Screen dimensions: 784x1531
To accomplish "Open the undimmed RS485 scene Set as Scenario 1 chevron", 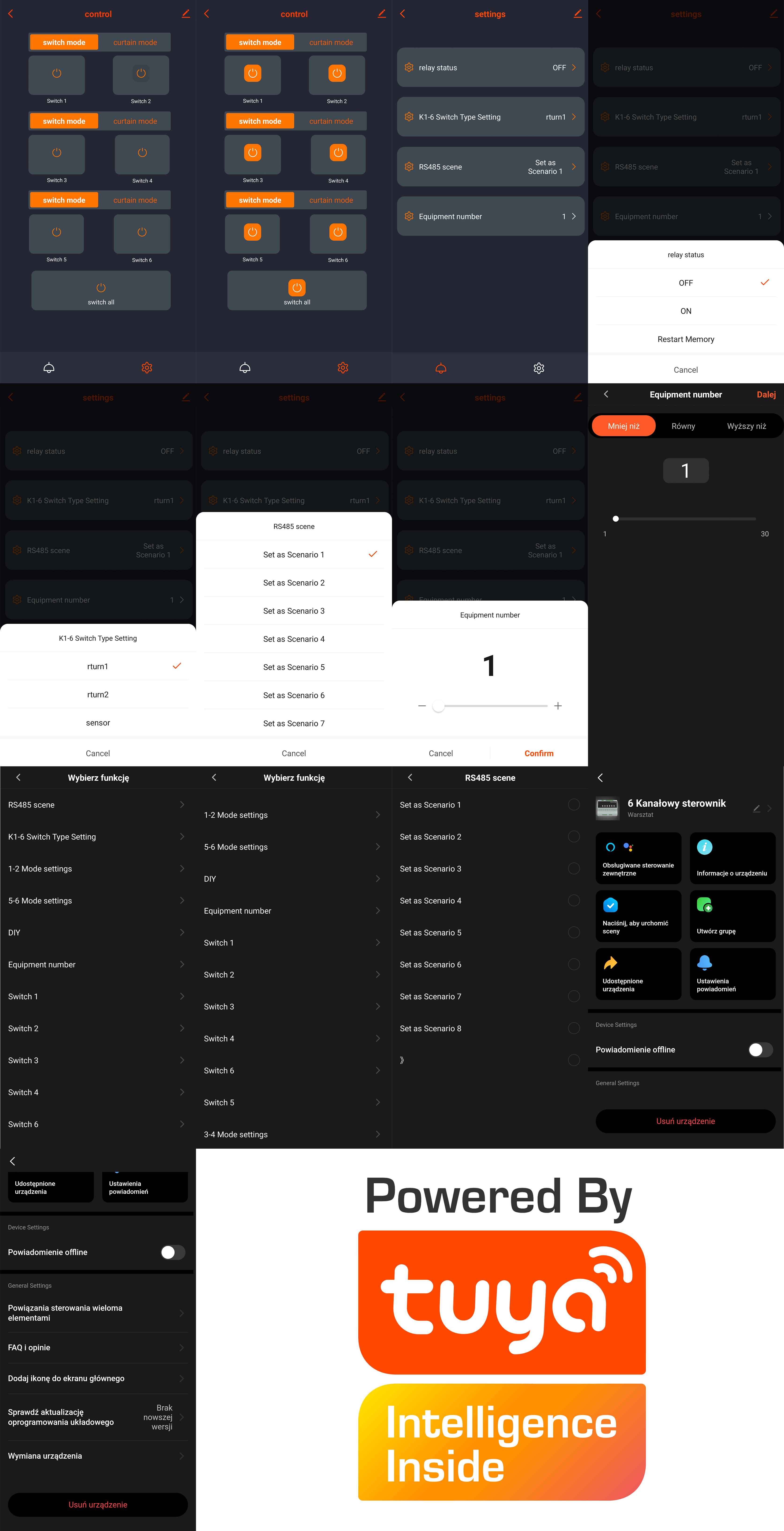I will (574, 167).
